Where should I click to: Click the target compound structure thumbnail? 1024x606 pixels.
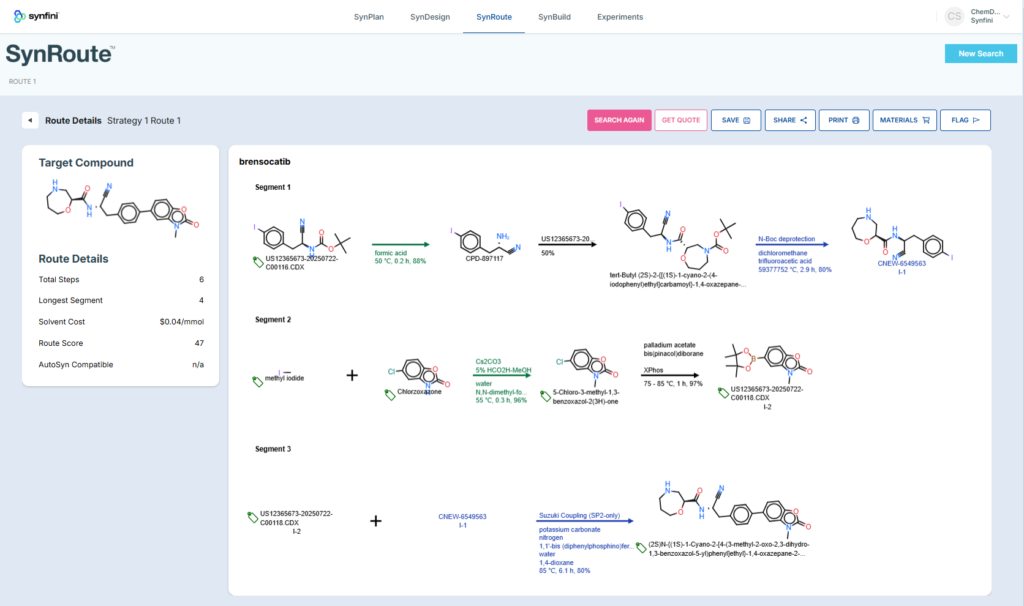tap(121, 209)
